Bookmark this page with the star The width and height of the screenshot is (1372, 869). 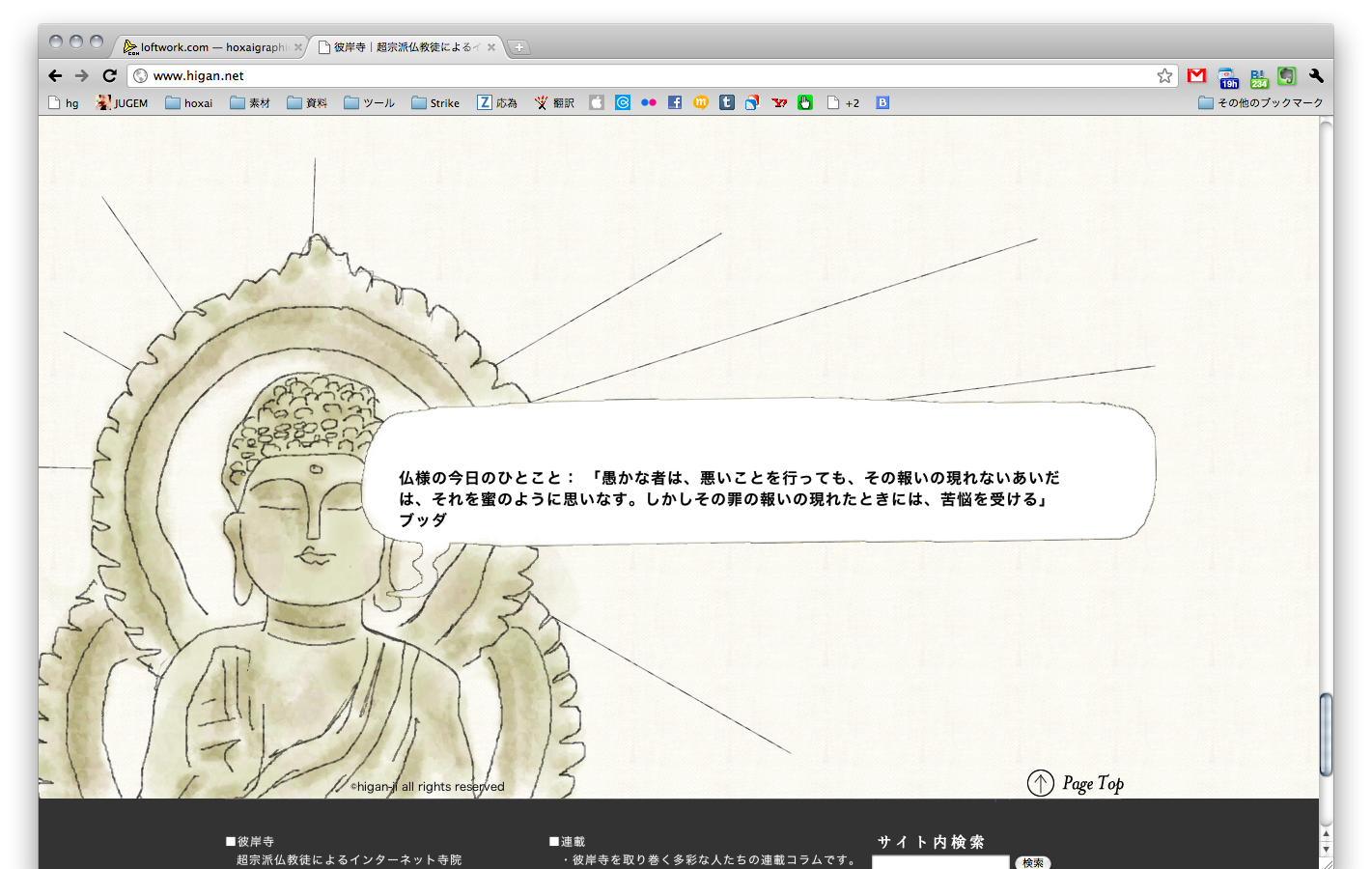click(1165, 75)
